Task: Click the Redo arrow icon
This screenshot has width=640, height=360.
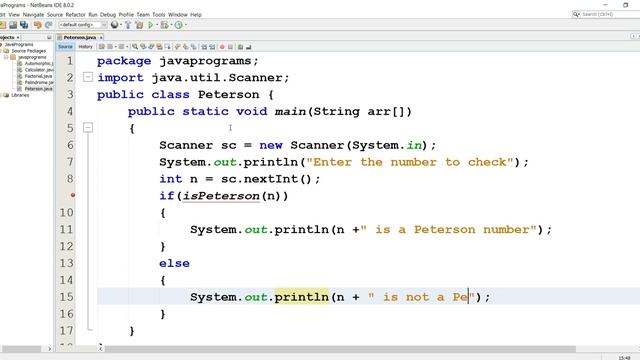Action: click(x=48, y=25)
